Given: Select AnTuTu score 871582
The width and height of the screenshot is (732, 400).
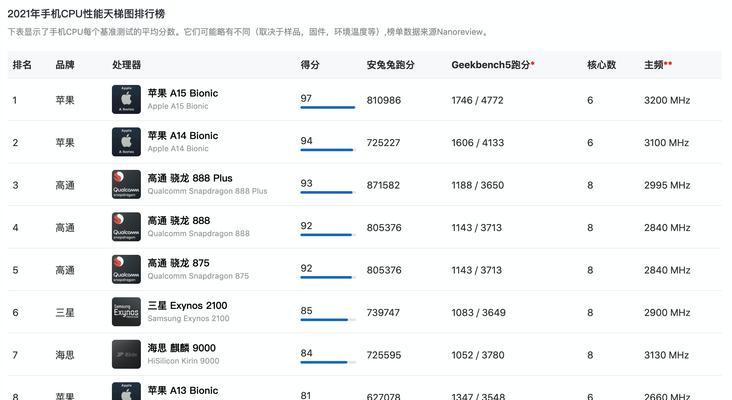Looking at the screenshot, I should (x=383, y=185).
